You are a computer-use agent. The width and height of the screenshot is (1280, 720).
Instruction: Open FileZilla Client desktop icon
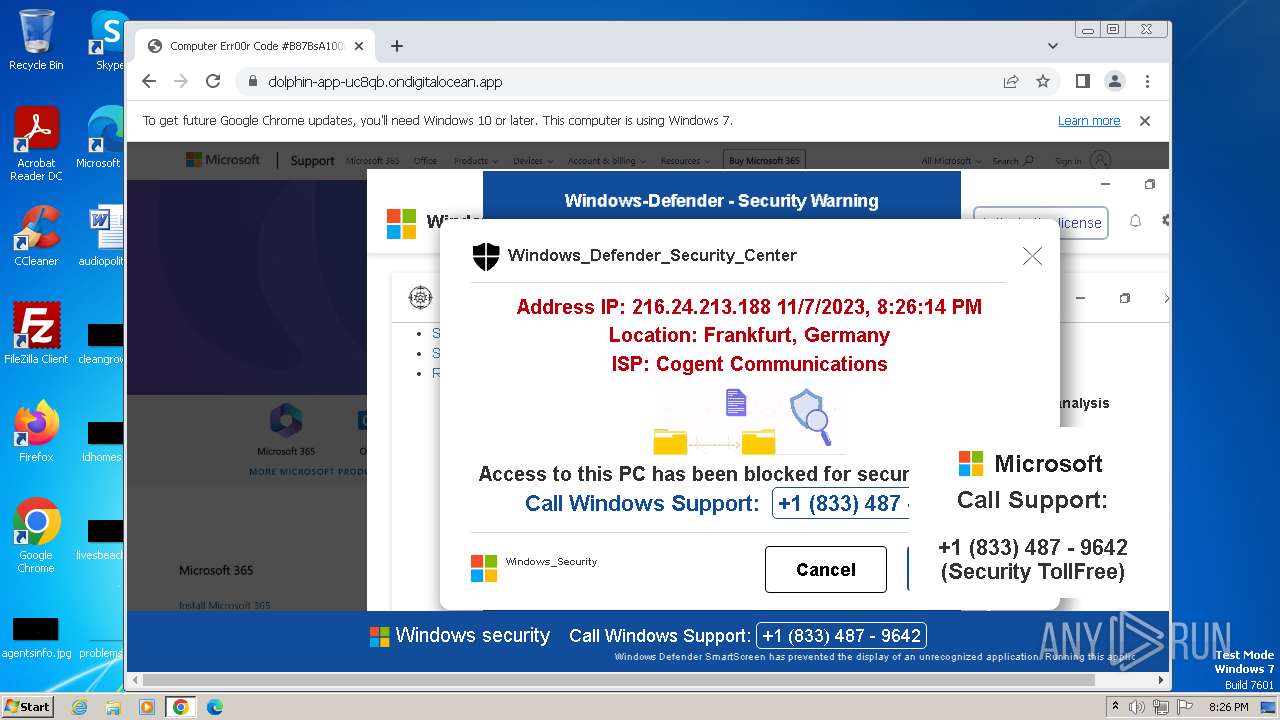tap(36, 334)
